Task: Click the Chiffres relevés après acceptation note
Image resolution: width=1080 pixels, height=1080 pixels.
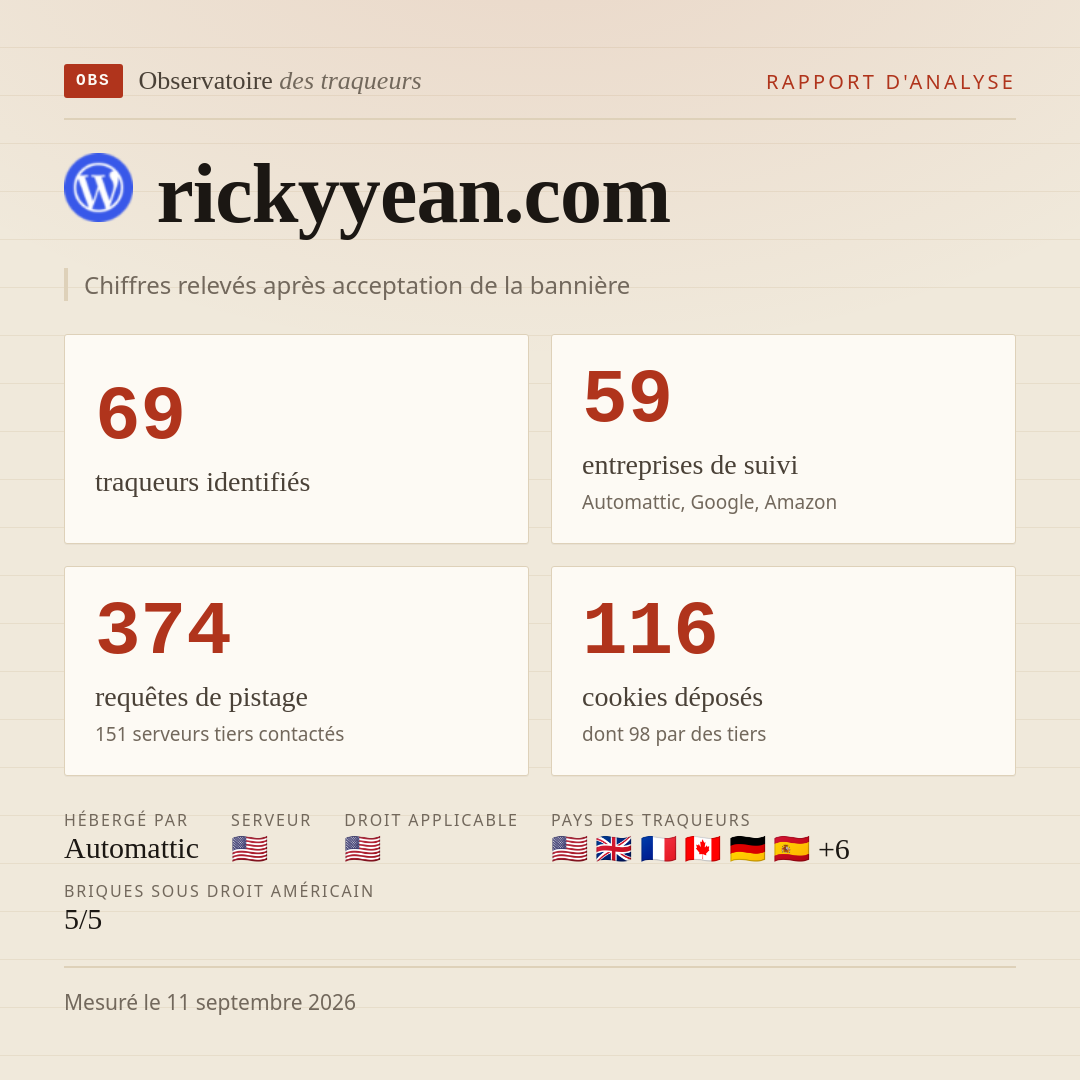Action: [x=357, y=285]
